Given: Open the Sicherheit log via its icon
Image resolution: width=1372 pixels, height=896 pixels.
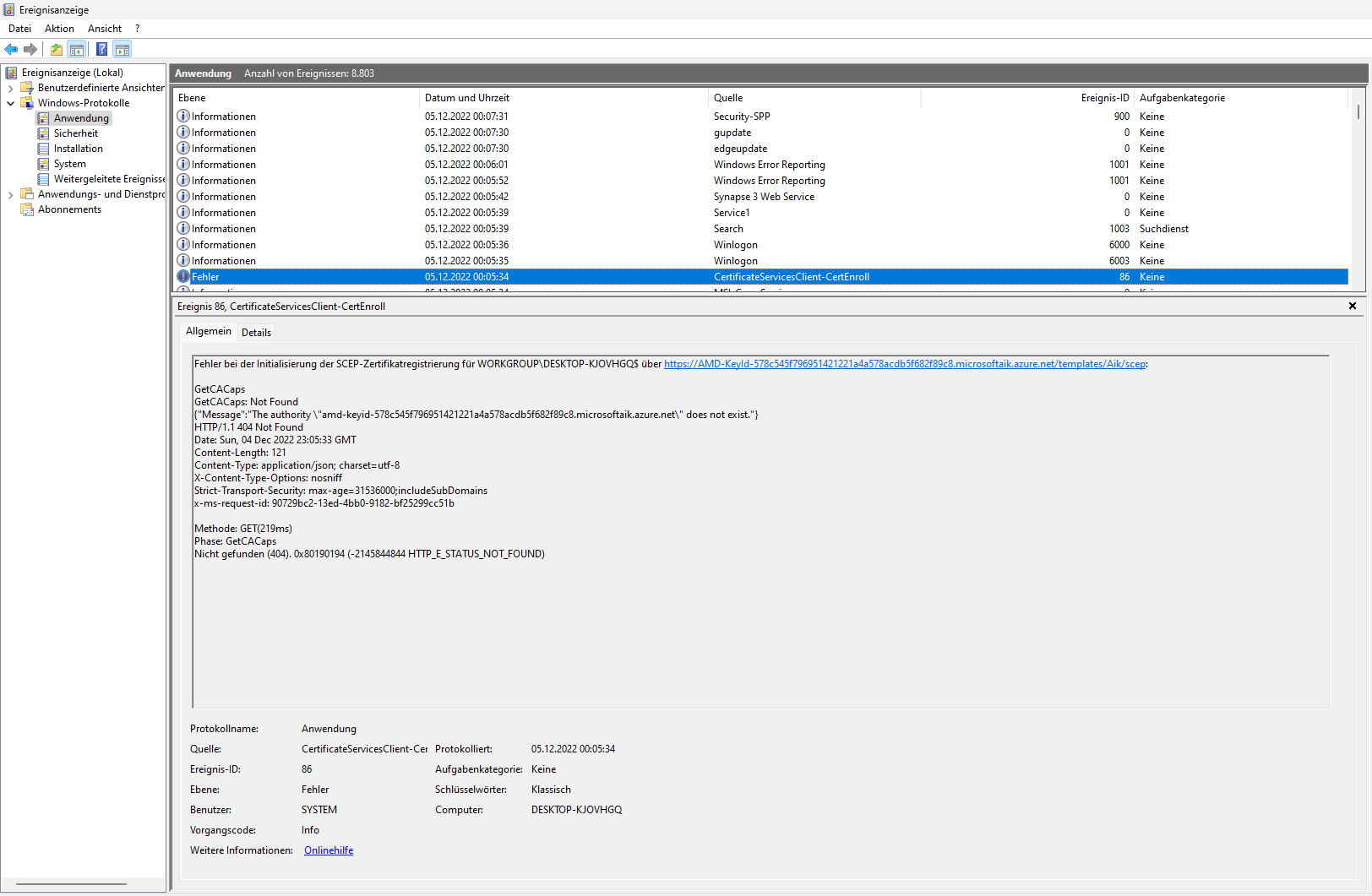Looking at the screenshot, I should tap(43, 133).
